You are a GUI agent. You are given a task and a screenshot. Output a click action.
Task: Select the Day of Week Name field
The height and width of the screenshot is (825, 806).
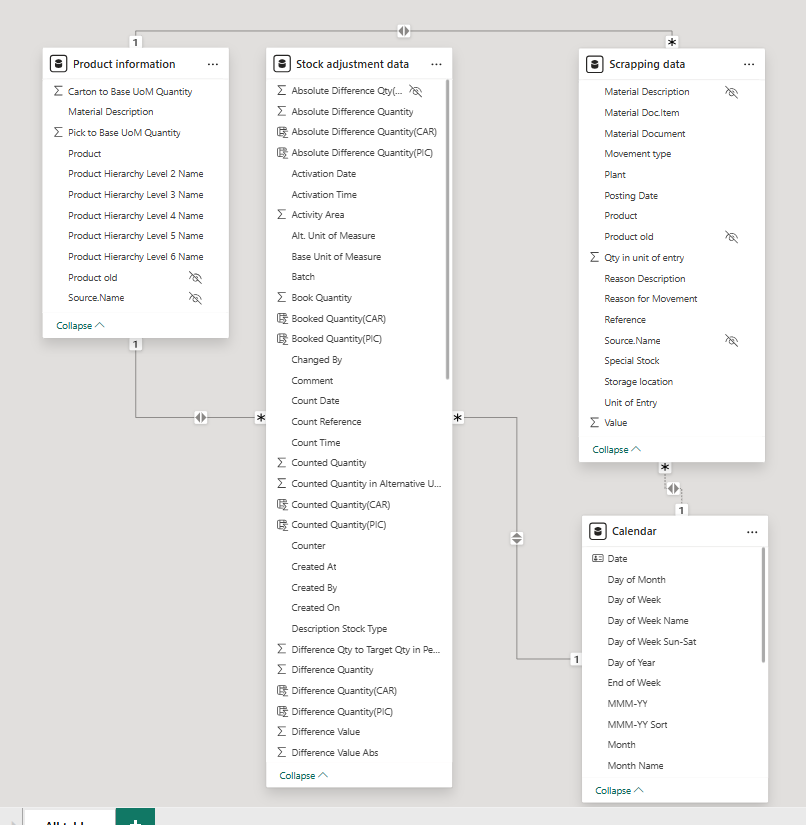(648, 621)
